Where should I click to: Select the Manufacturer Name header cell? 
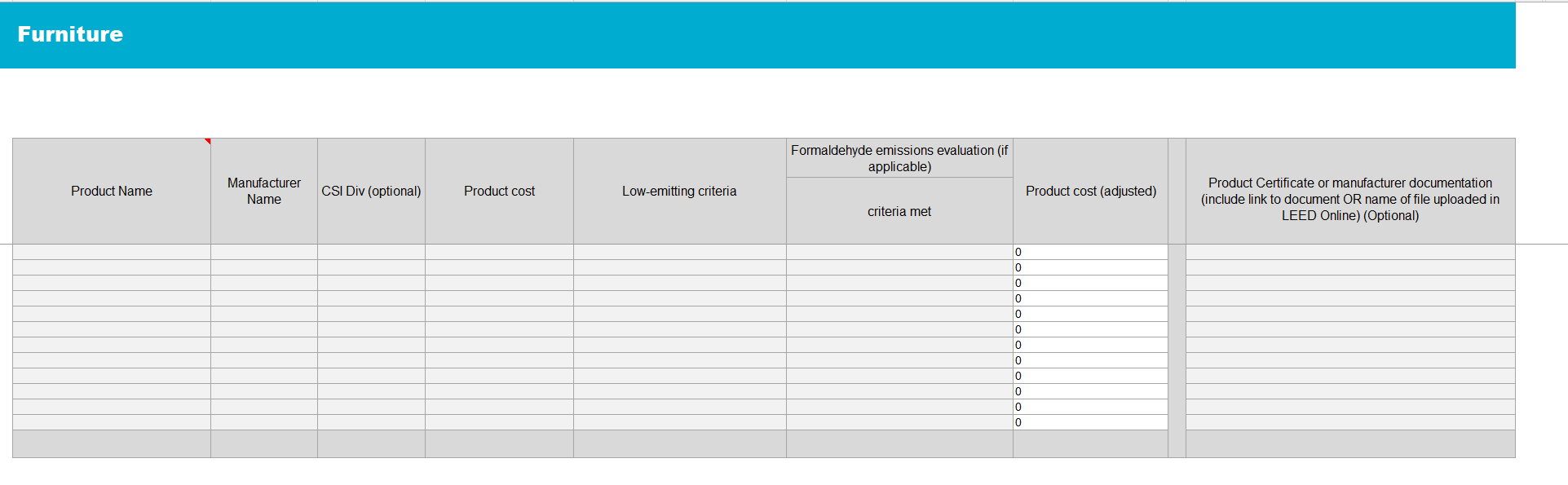click(264, 191)
